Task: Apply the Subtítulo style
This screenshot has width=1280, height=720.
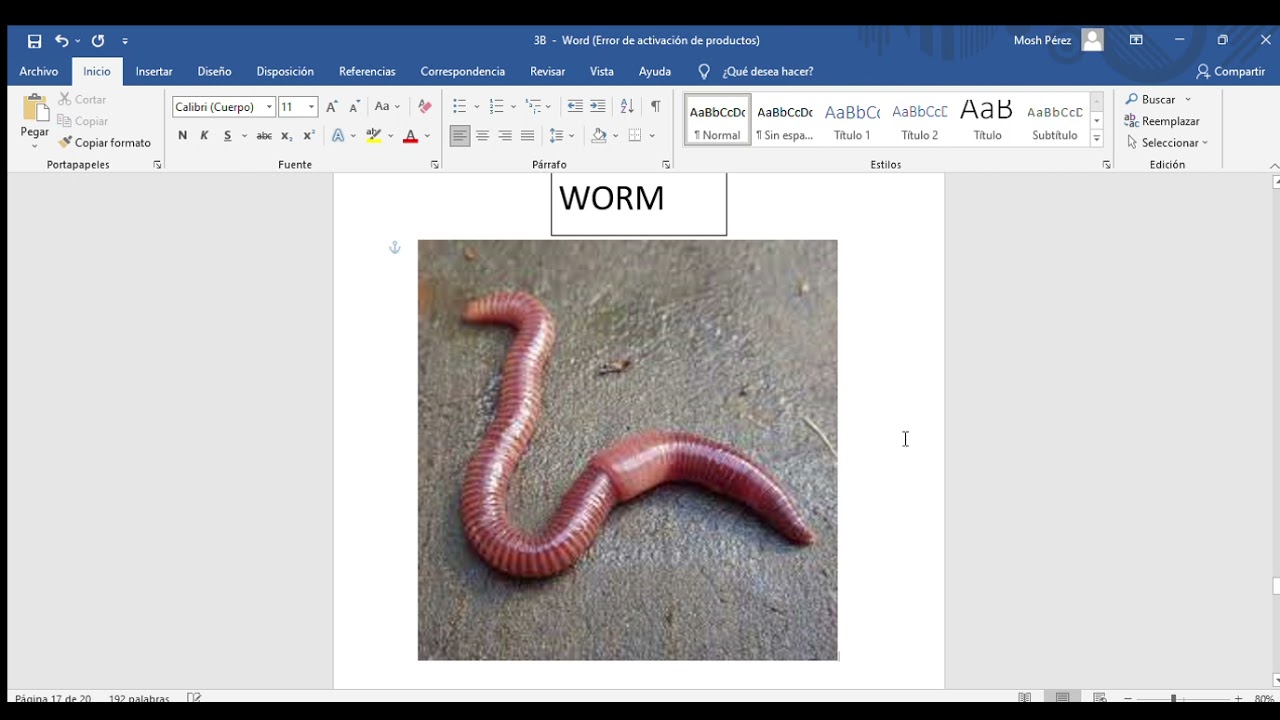Action: [1054, 120]
